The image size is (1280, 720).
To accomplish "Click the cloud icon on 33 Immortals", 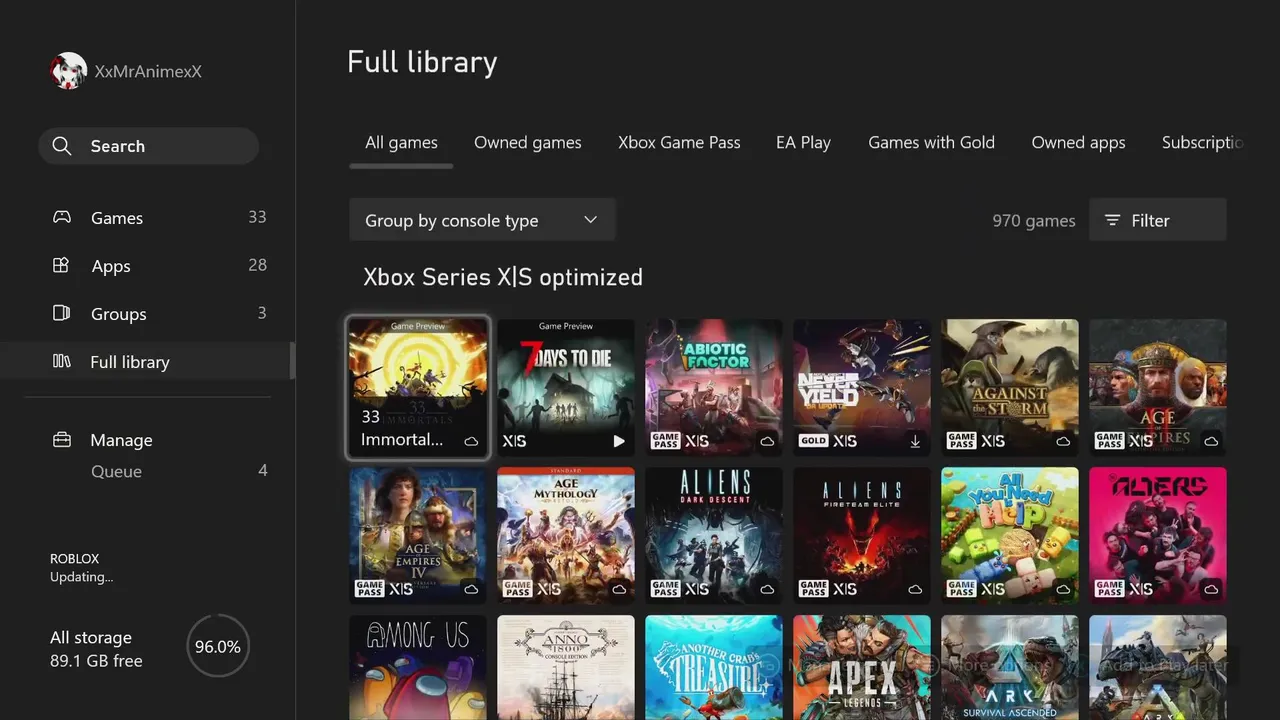I will coord(471,441).
